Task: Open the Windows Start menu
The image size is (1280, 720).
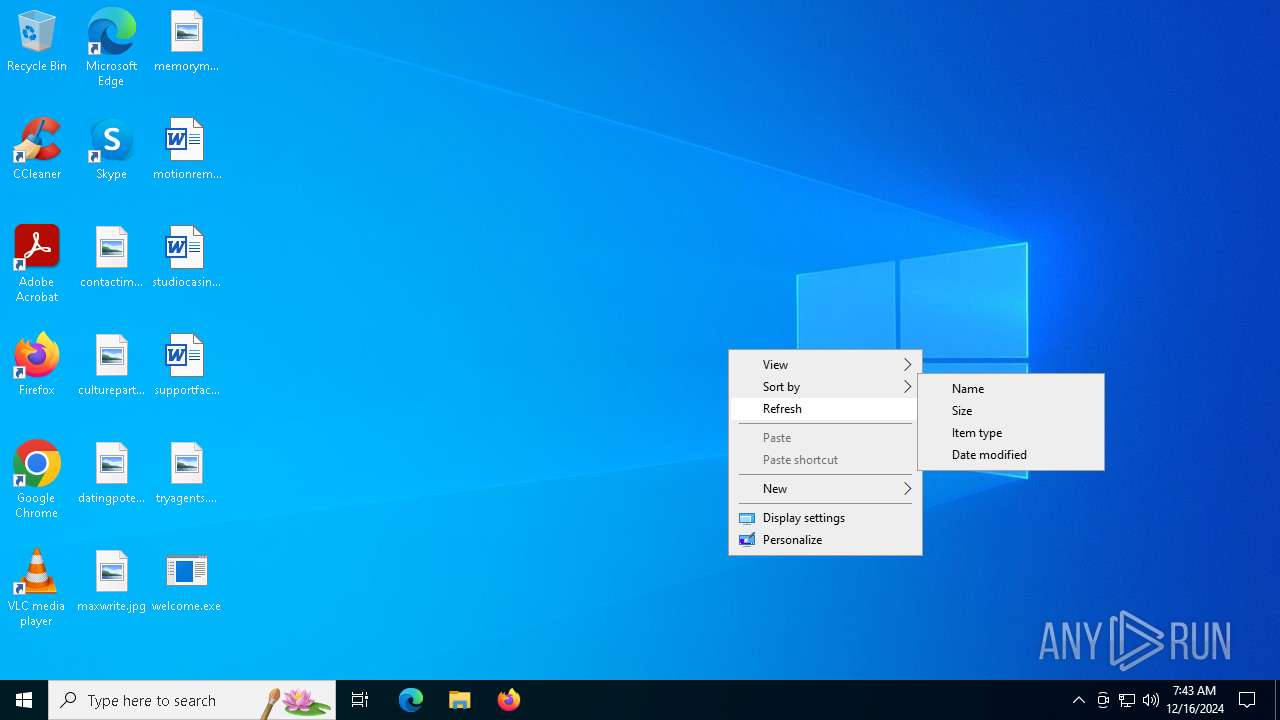Action: pos(24,700)
